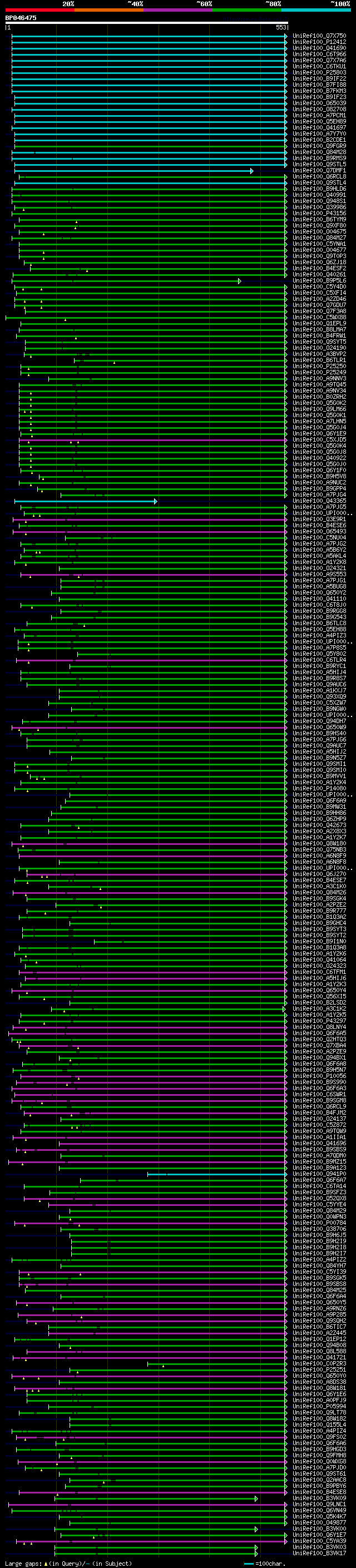The width and height of the screenshot is (356, 1568).
Task: Select label UniRef100_A8DS38
Action: 319,1382
